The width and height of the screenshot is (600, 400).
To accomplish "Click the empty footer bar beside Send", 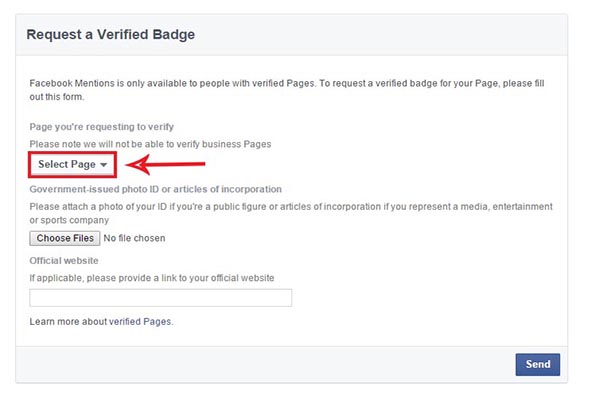I will click(x=266, y=364).
